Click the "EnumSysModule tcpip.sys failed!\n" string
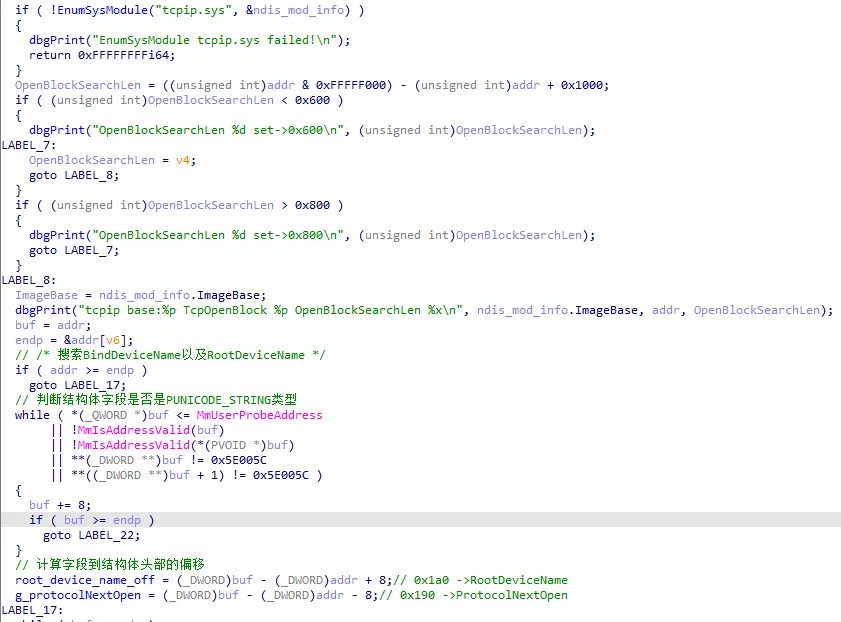 [x=215, y=40]
